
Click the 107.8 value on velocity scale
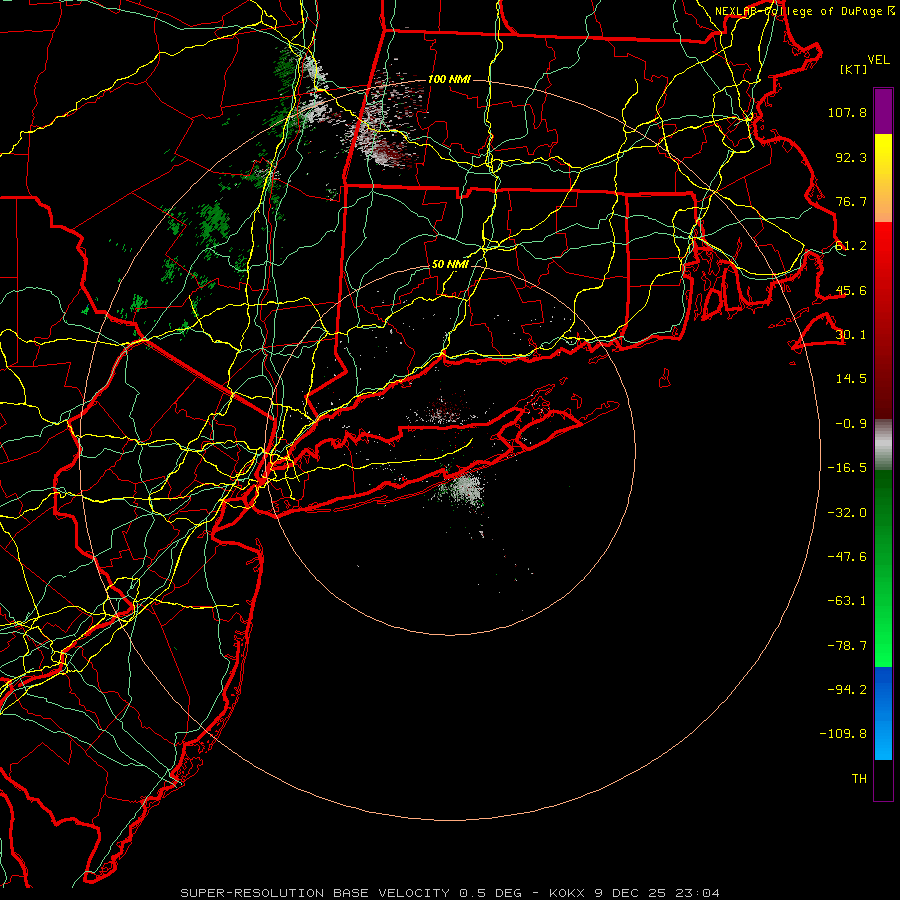[x=847, y=112]
